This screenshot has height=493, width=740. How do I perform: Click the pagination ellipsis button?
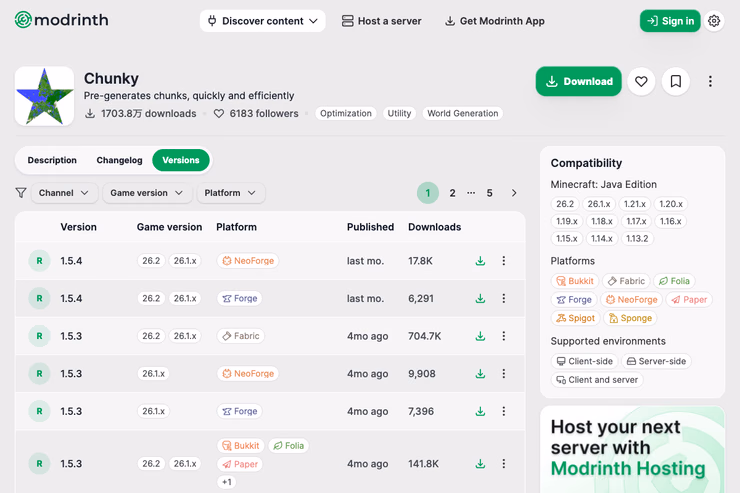coord(471,193)
